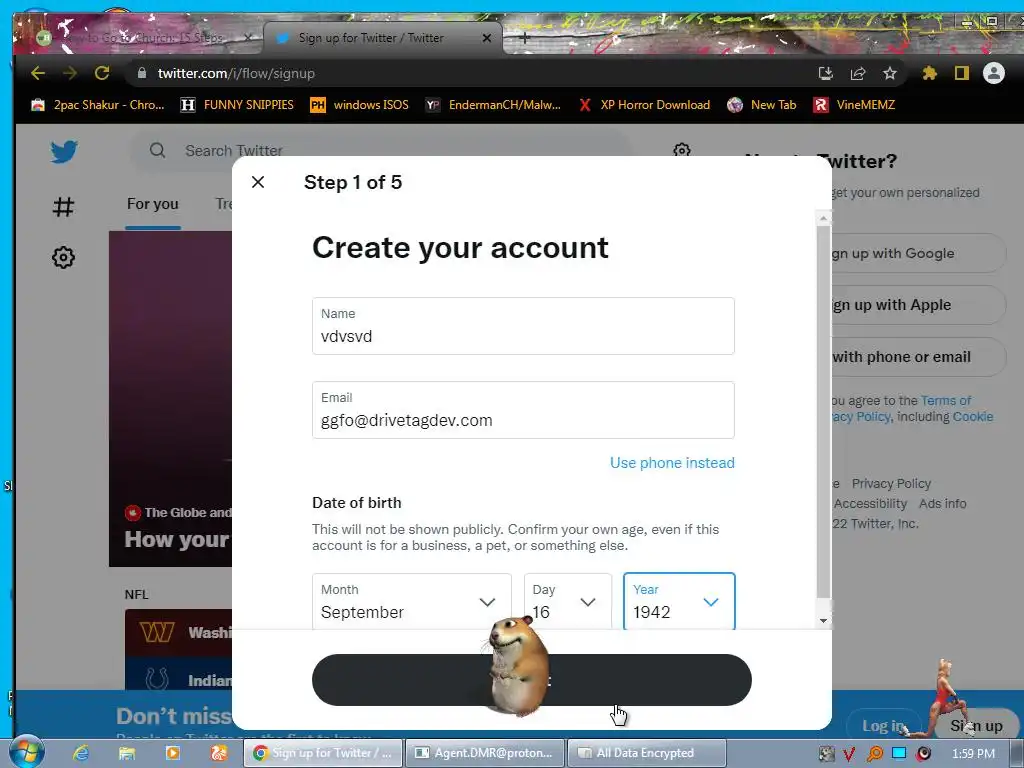The image size is (1024, 768).
Task: Switch to Agent.DMR@proton taskbar window
Action: 485,753
